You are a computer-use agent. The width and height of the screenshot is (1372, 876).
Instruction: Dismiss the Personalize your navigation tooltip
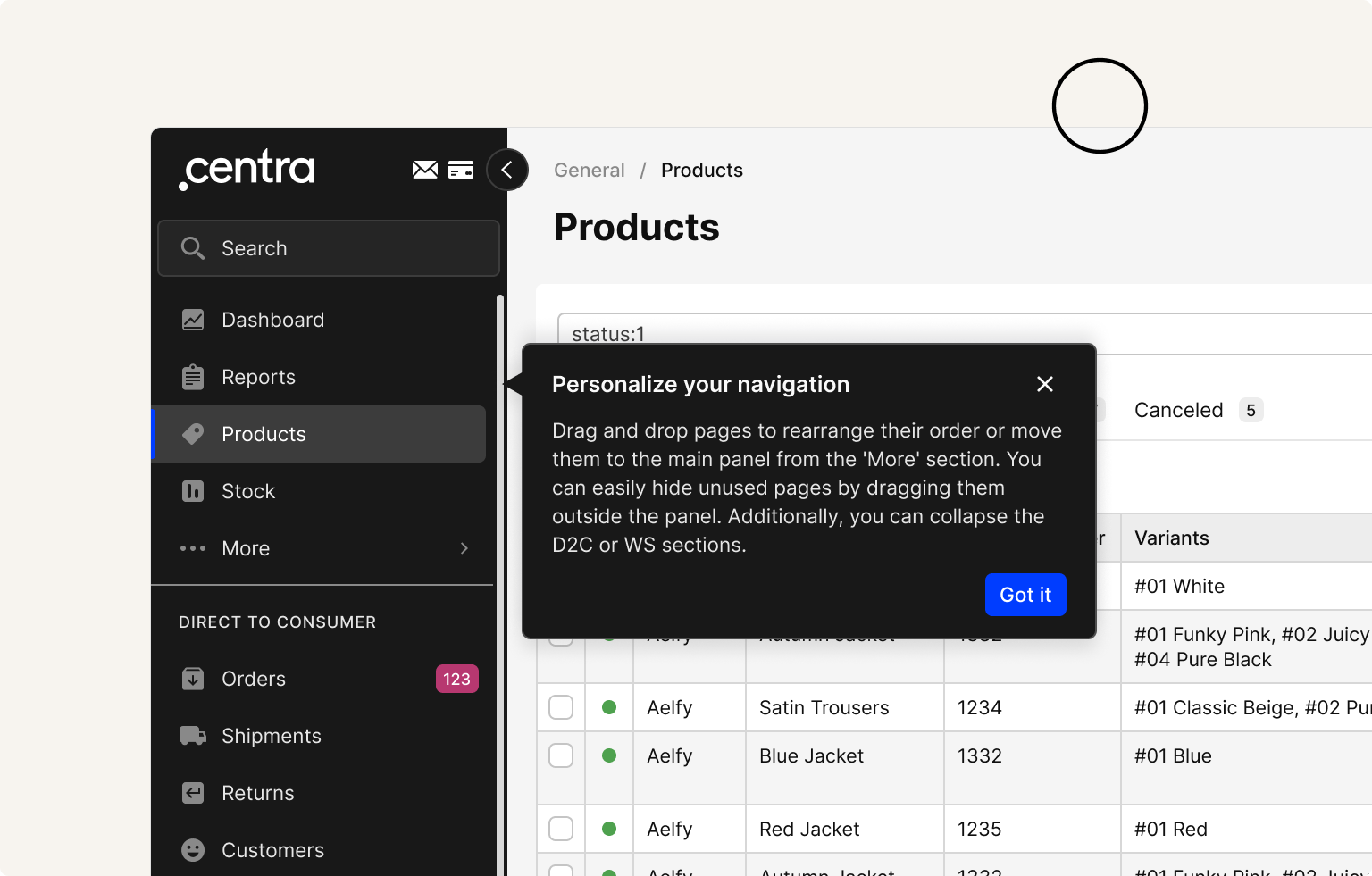pyautogui.click(x=1044, y=384)
